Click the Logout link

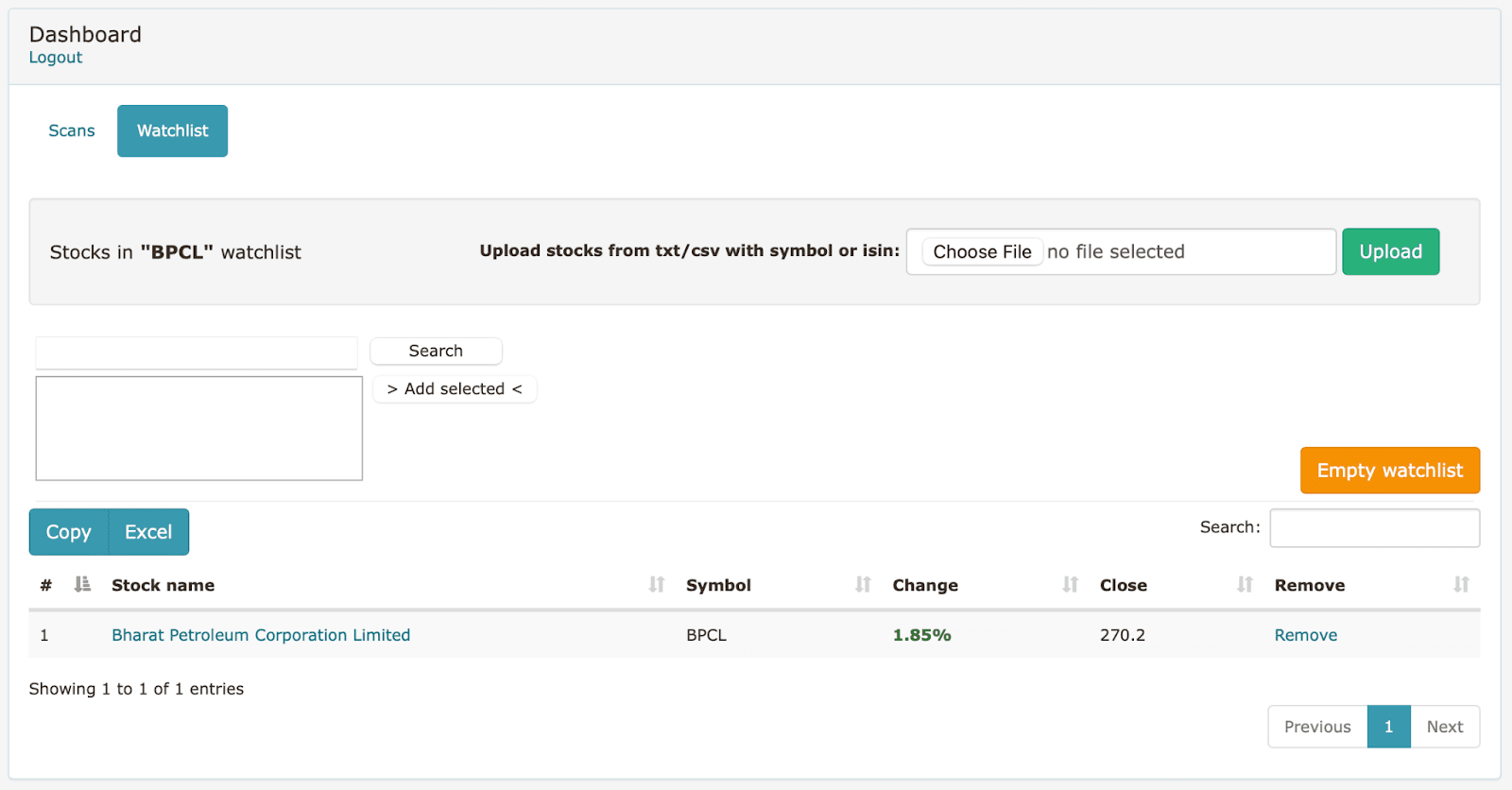[x=56, y=58]
